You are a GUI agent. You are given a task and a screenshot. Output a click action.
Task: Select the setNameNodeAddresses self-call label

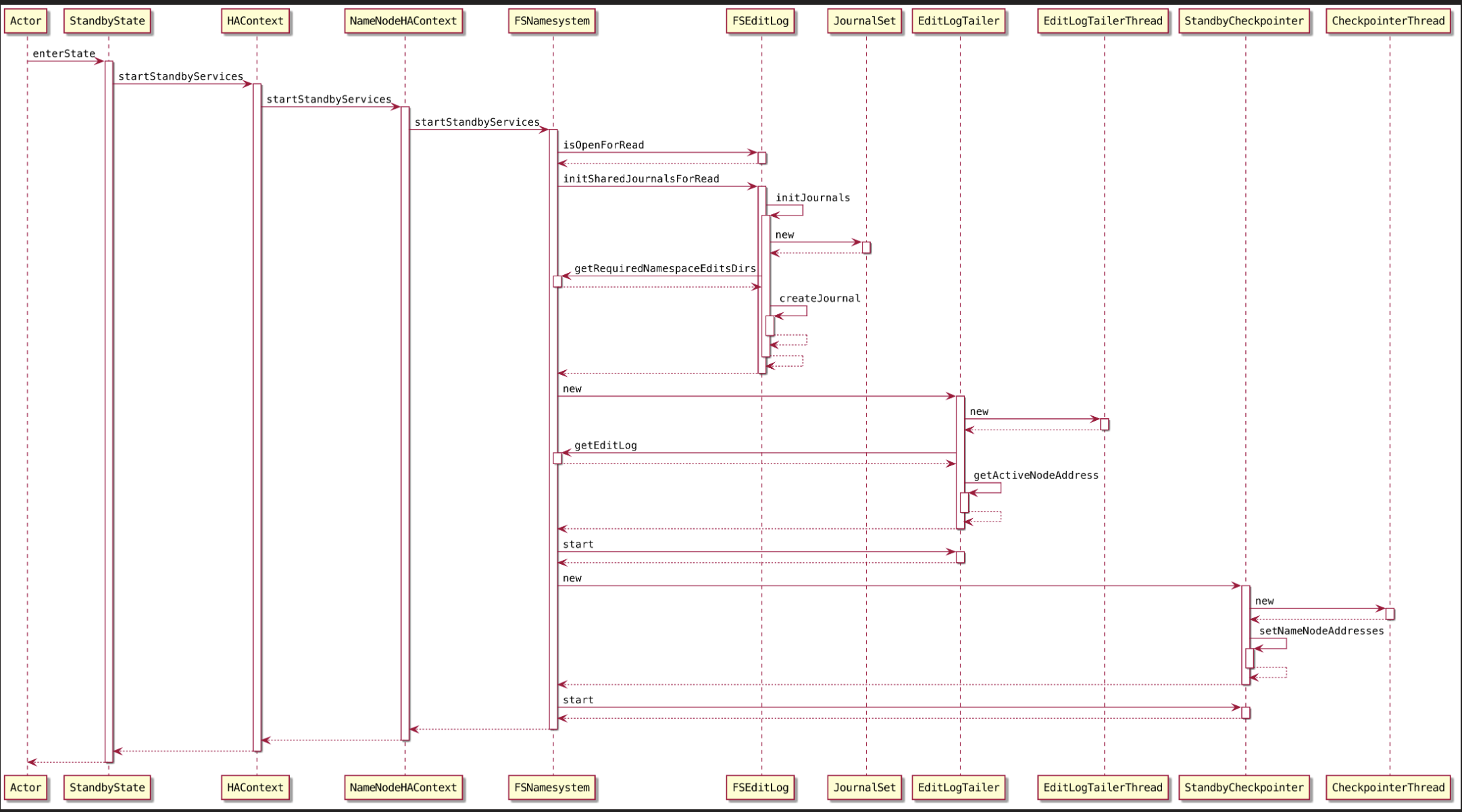[1321, 631]
